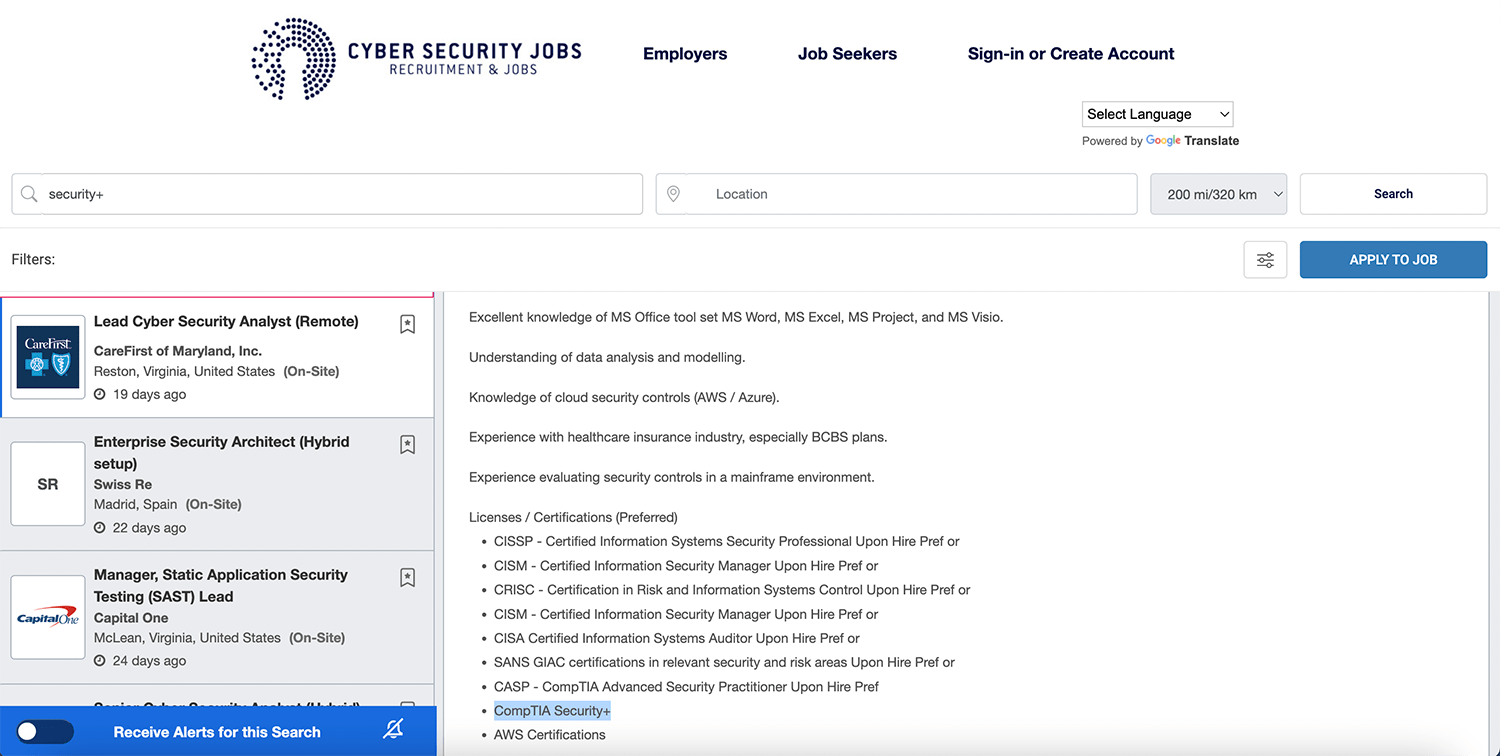Screen dimensions: 1500x756
Task: Click the 19 days ago timestamp
Action: (149, 394)
